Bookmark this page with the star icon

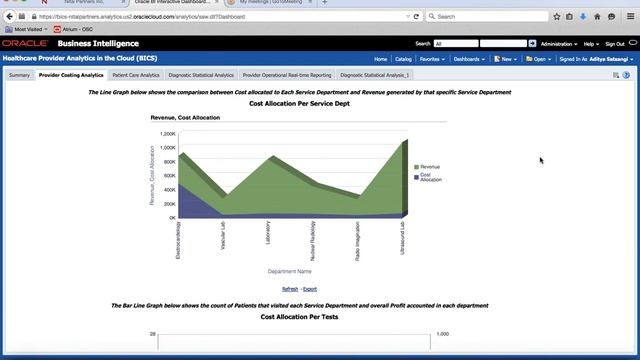[x=557, y=17]
